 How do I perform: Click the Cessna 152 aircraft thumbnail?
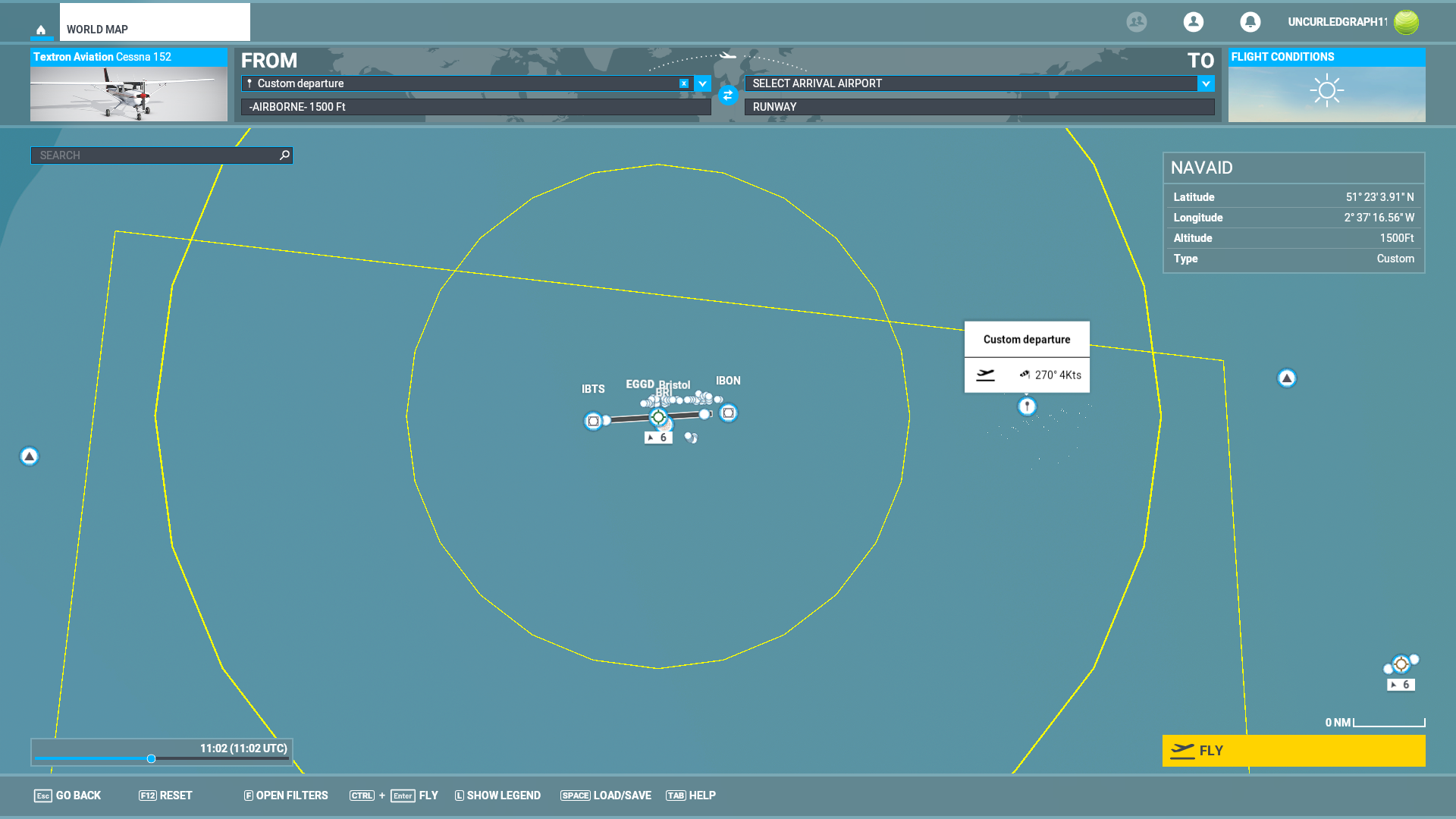point(128,93)
